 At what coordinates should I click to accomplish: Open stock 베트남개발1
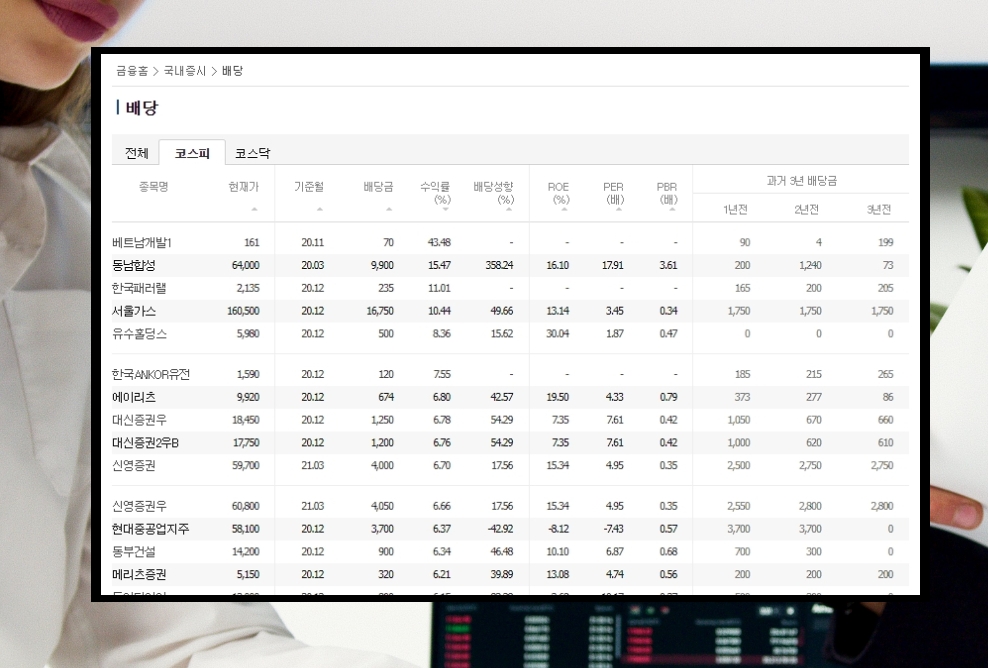[142, 243]
